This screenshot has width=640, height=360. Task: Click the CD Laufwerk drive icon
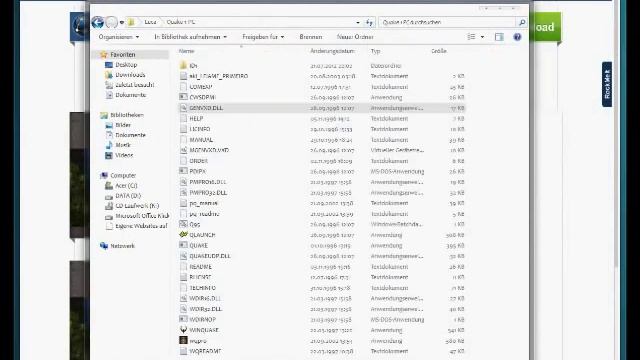pos(109,206)
